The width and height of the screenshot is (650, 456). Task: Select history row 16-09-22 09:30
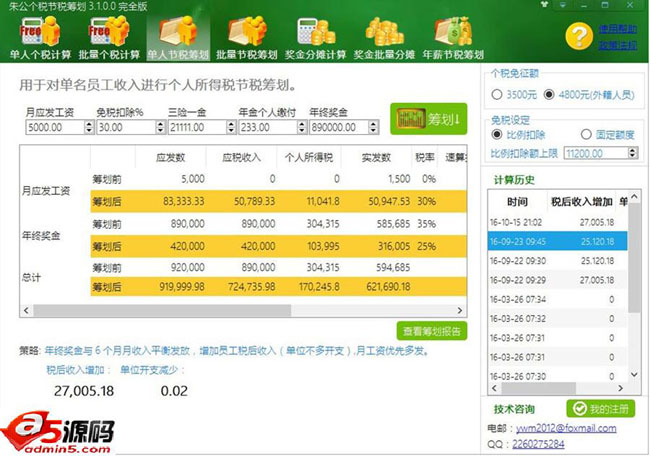click(558, 261)
